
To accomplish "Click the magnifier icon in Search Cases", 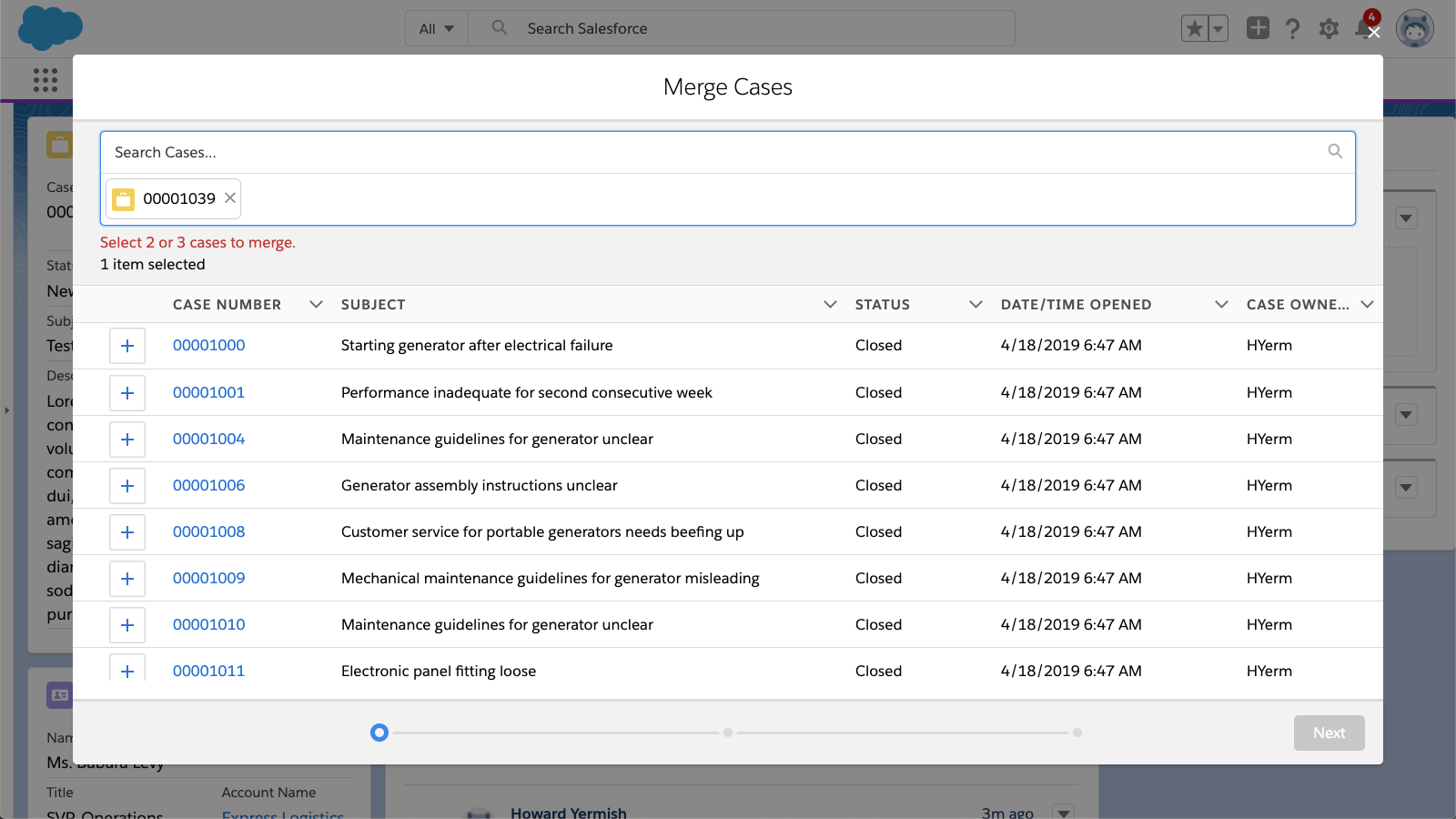I will [x=1335, y=151].
